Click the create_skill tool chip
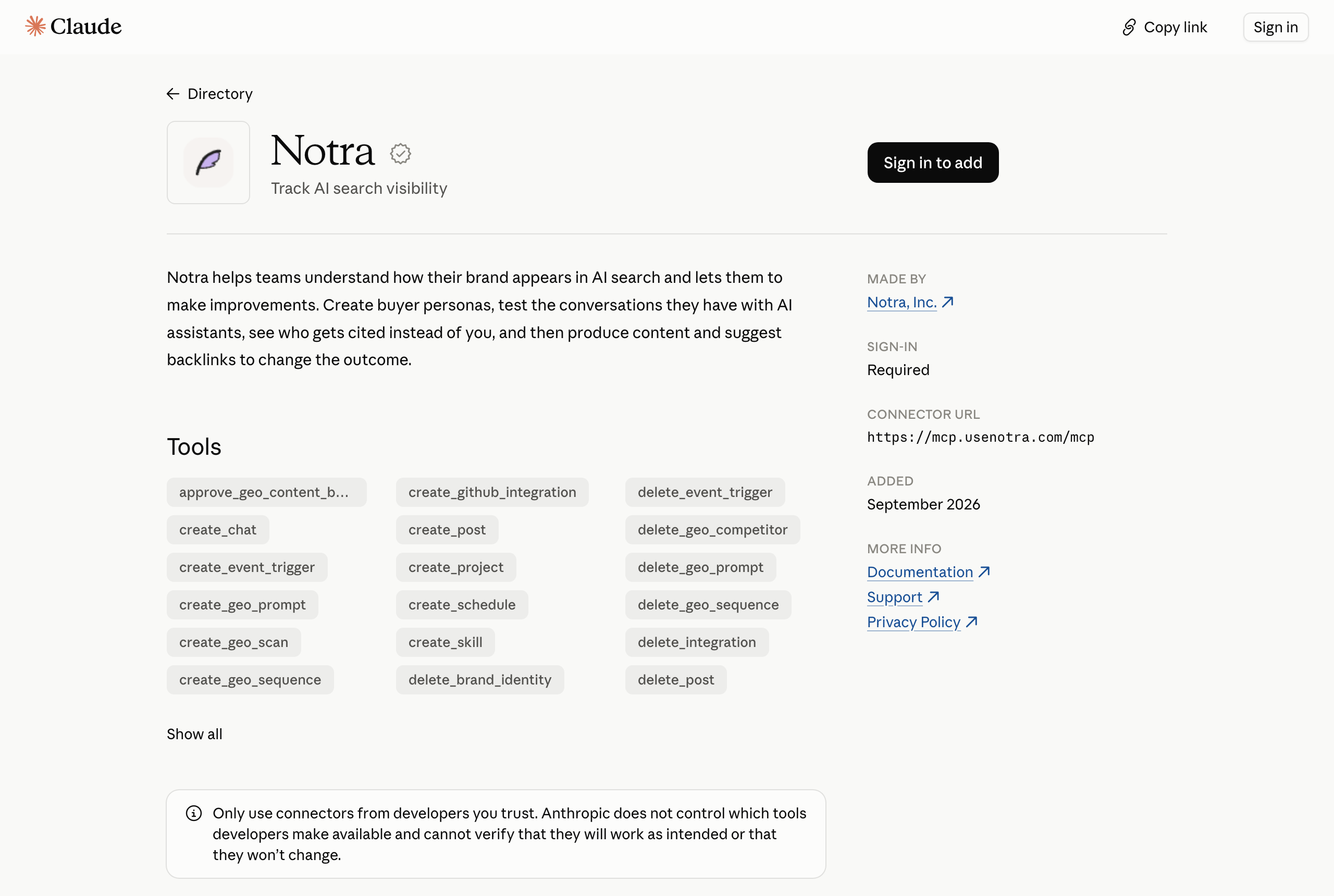Screen dimensions: 1334x896 point(445,642)
